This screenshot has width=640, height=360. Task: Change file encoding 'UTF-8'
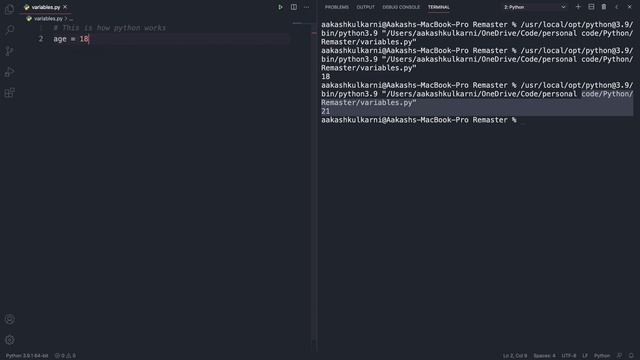[x=569, y=356]
